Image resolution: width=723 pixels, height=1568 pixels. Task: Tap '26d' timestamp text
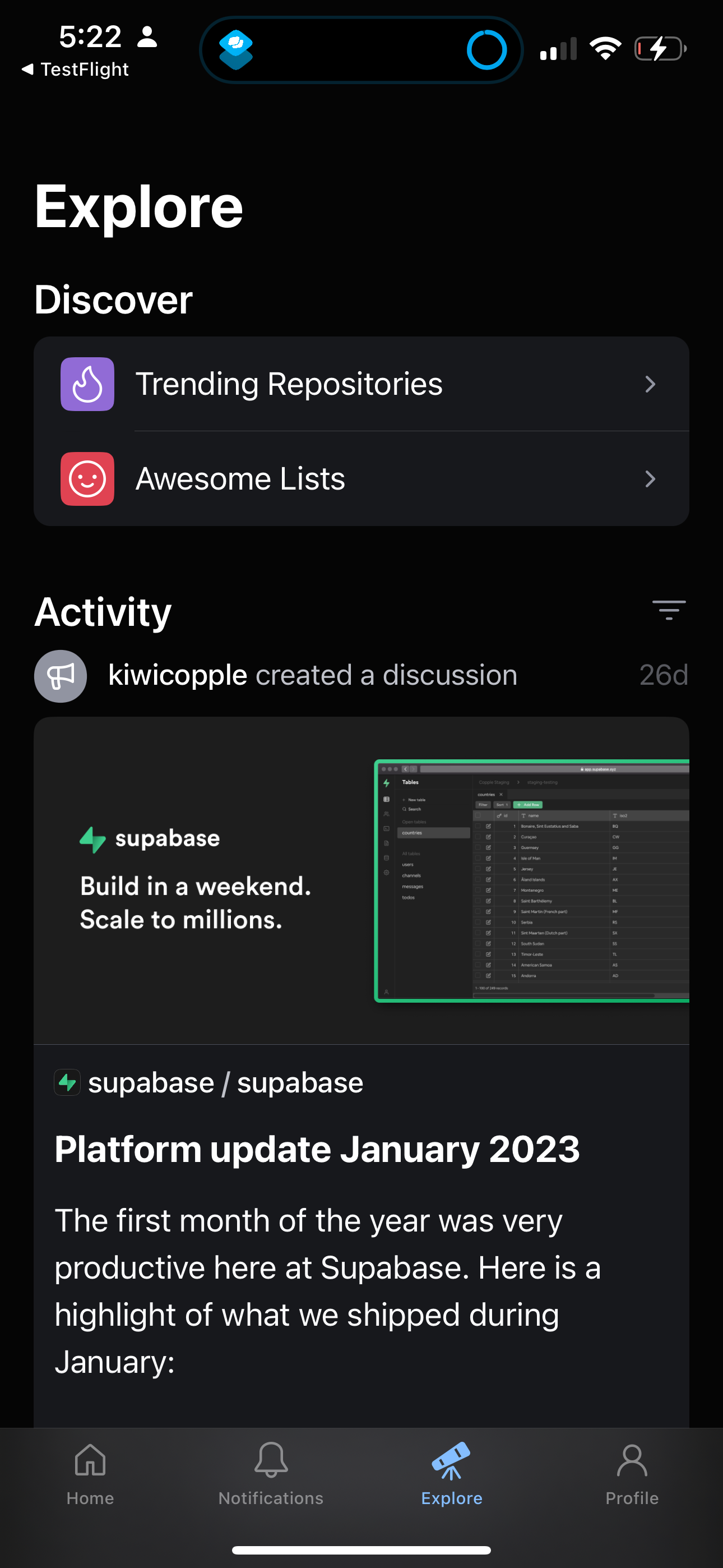[664, 675]
